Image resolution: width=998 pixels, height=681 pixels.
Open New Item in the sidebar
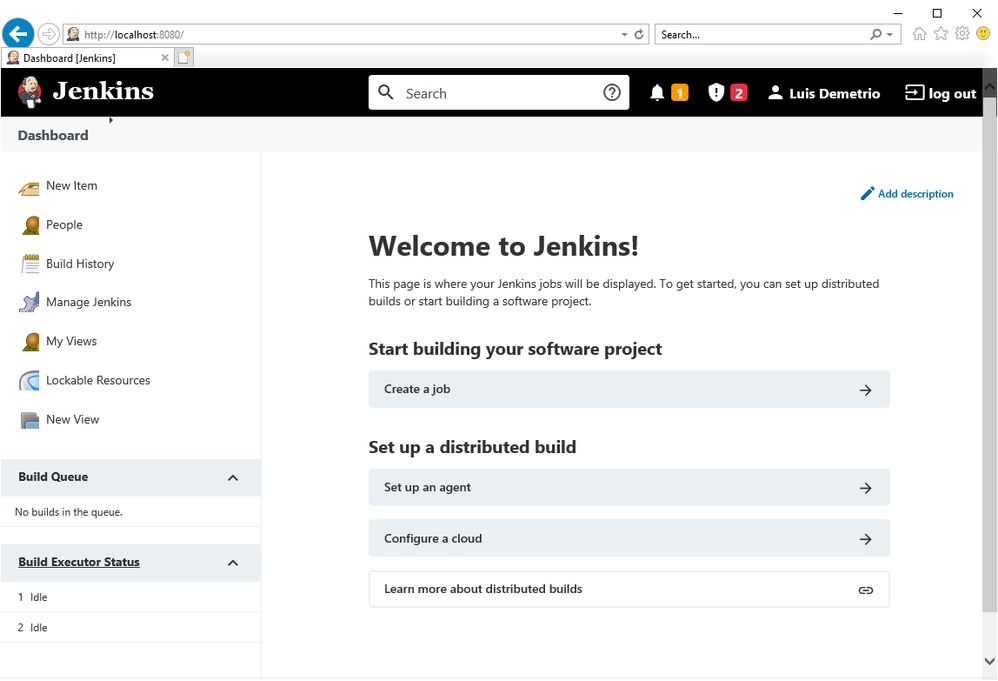pyautogui.click(x=71, y=186)
